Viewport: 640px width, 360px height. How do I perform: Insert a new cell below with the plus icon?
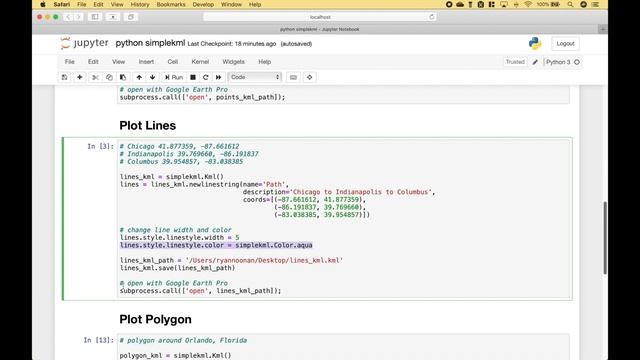pos(80,77)
